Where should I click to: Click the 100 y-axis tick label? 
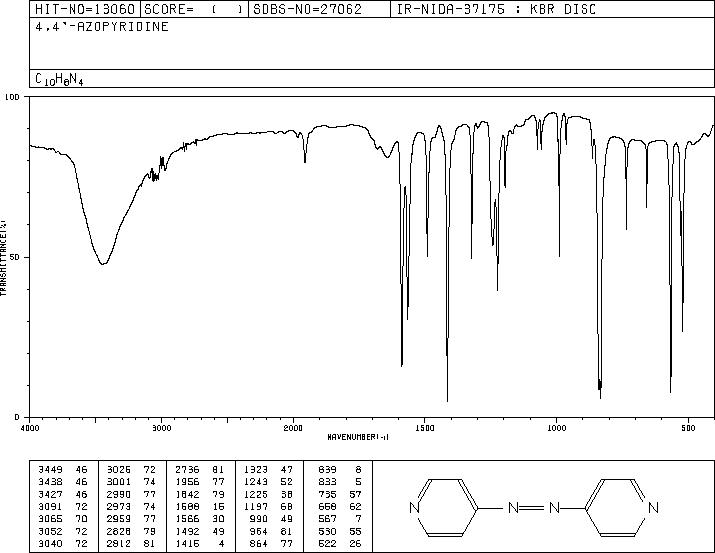12,97
